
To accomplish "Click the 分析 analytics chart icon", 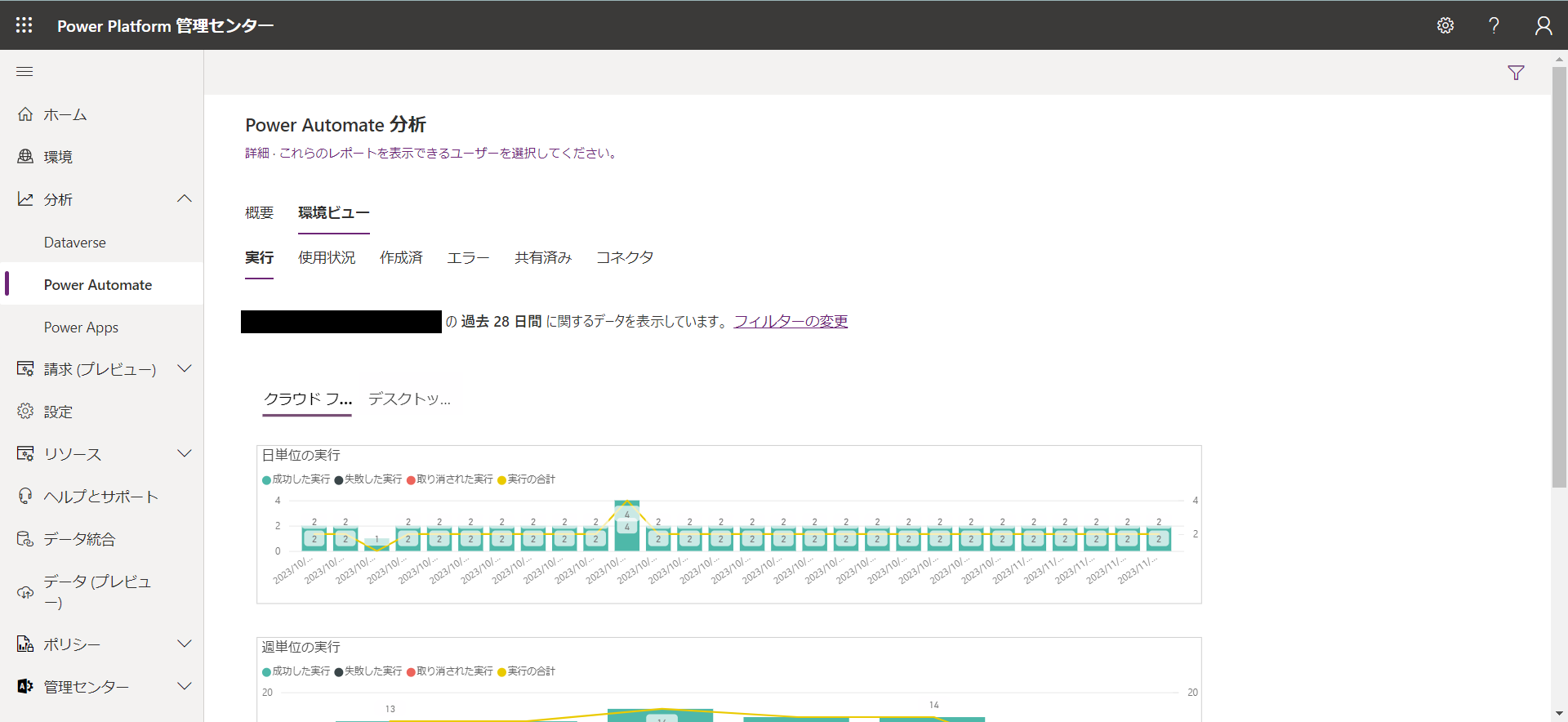I will [25, 198].
